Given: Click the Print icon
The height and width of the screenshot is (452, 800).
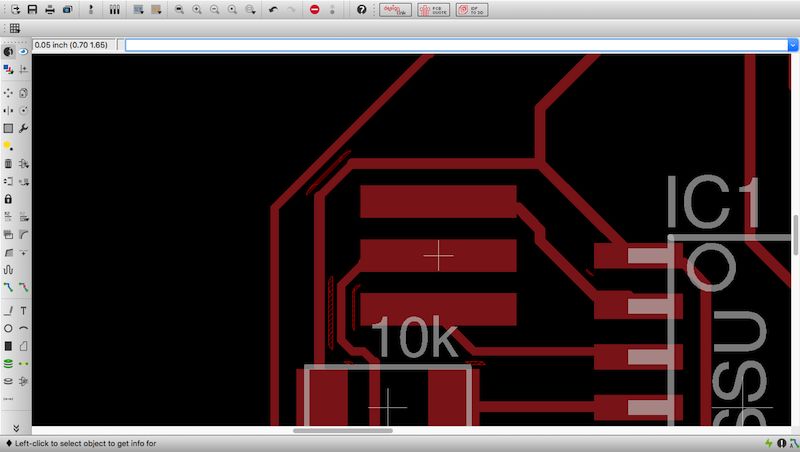Looking at the screenshot, I should pos(50,9).
